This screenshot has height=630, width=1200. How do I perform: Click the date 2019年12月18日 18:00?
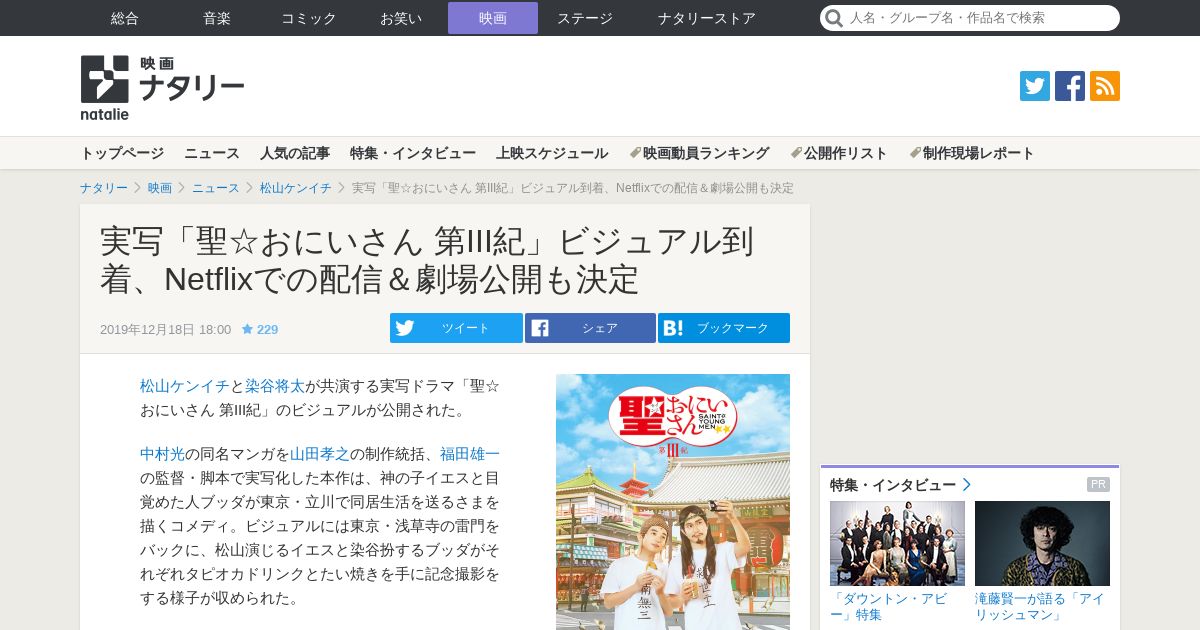click(x=165, y=329)
